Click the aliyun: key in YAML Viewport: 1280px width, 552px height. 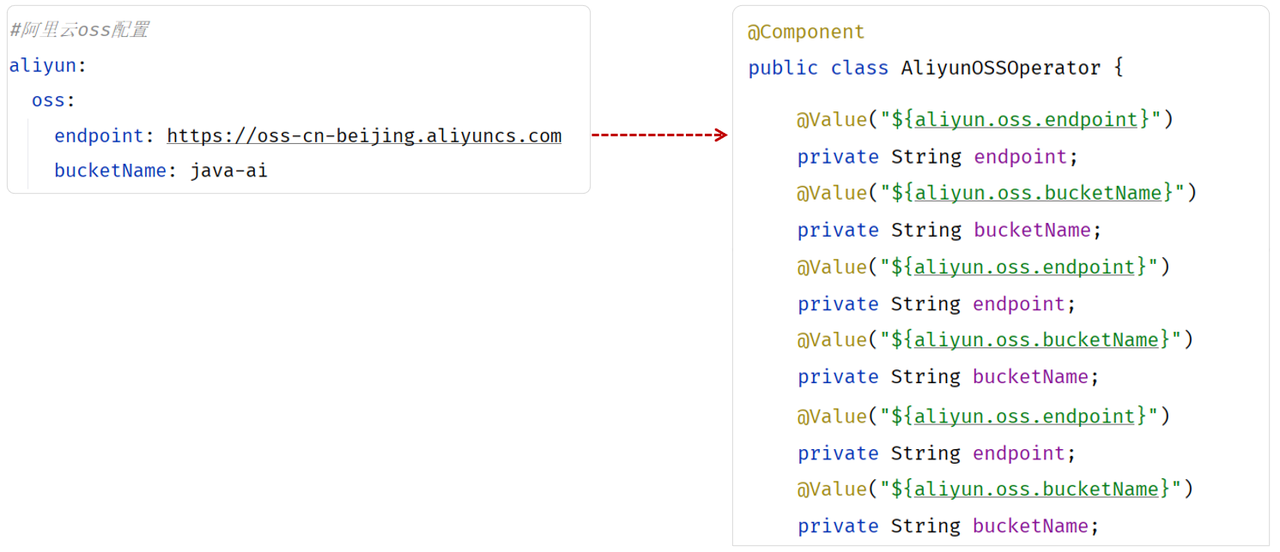(x=48, y=66)
